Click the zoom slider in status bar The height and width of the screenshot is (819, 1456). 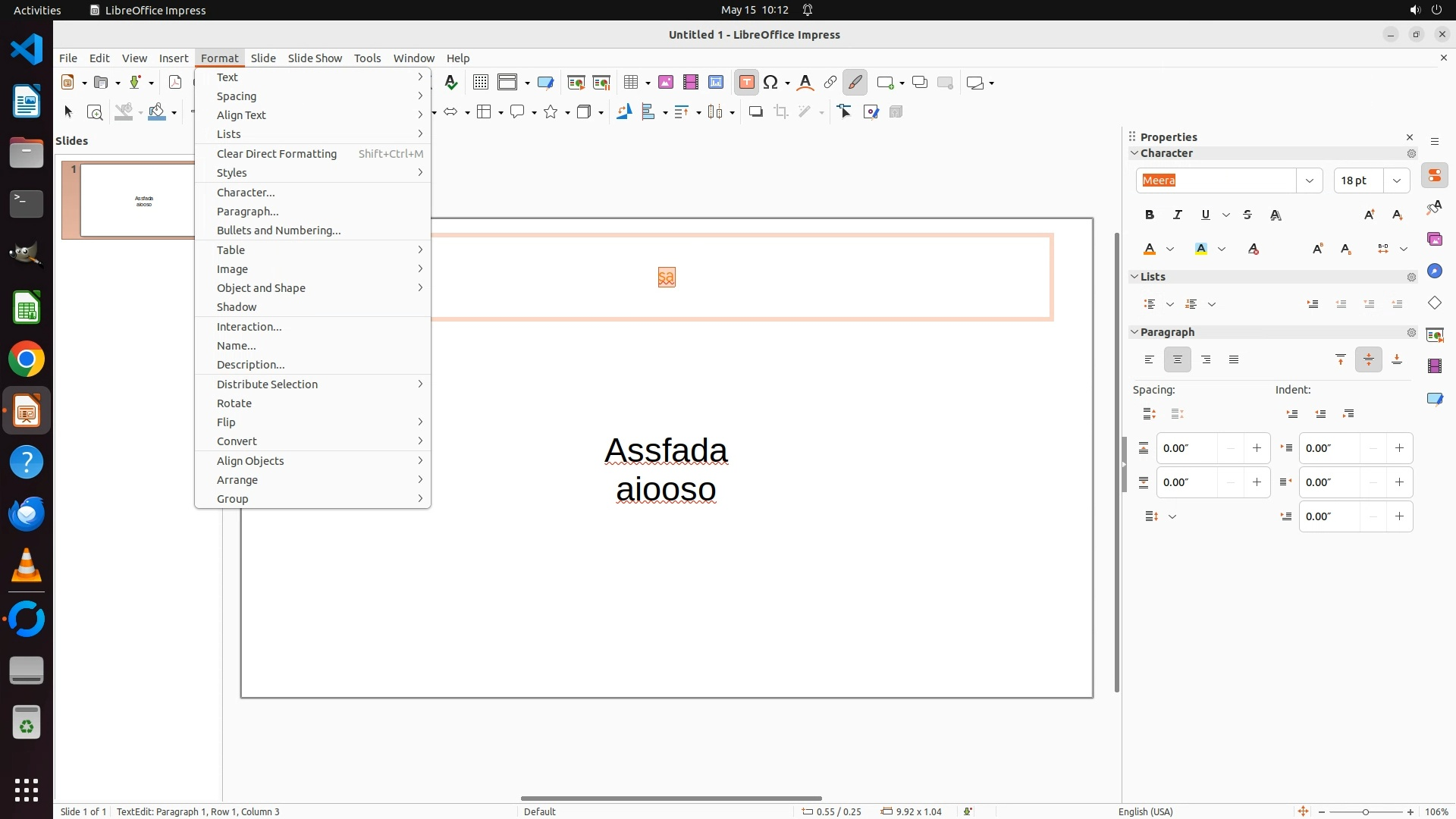1365,812
